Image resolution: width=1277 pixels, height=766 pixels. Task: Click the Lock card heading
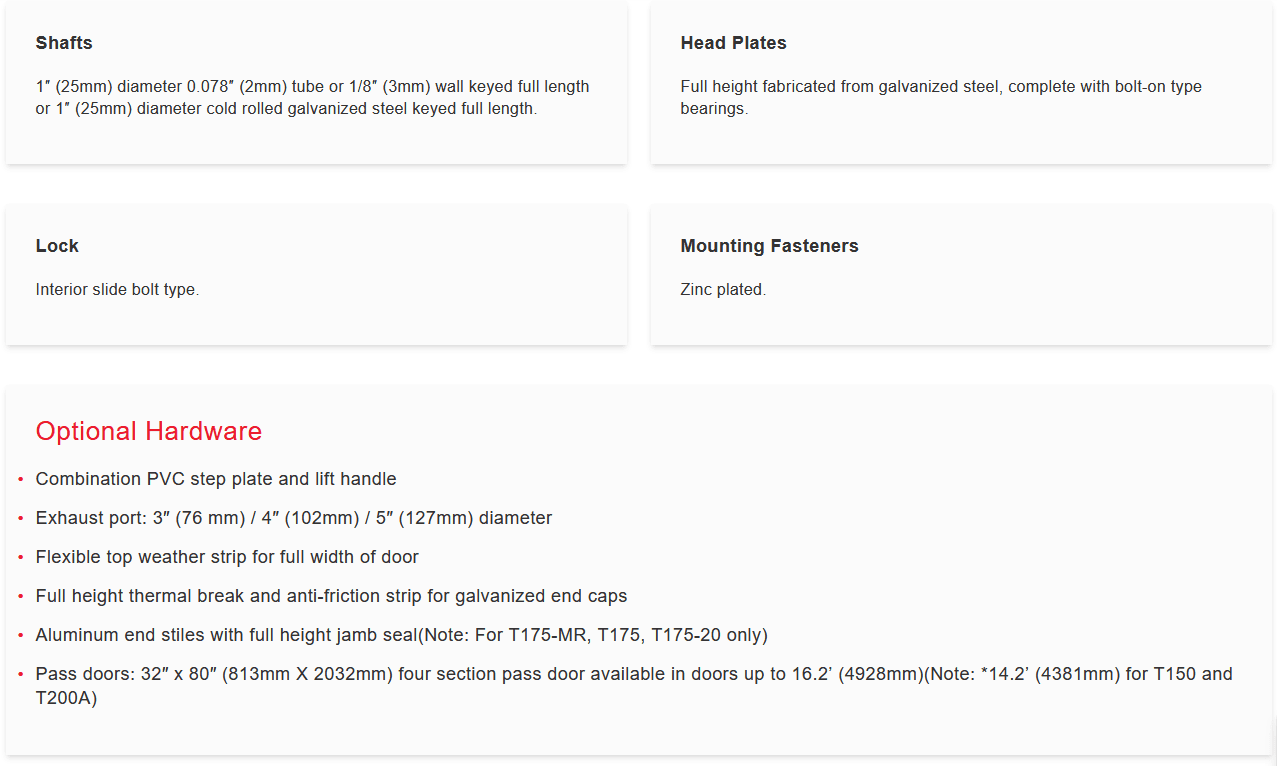pyautogui.click(x=57, y=246)
